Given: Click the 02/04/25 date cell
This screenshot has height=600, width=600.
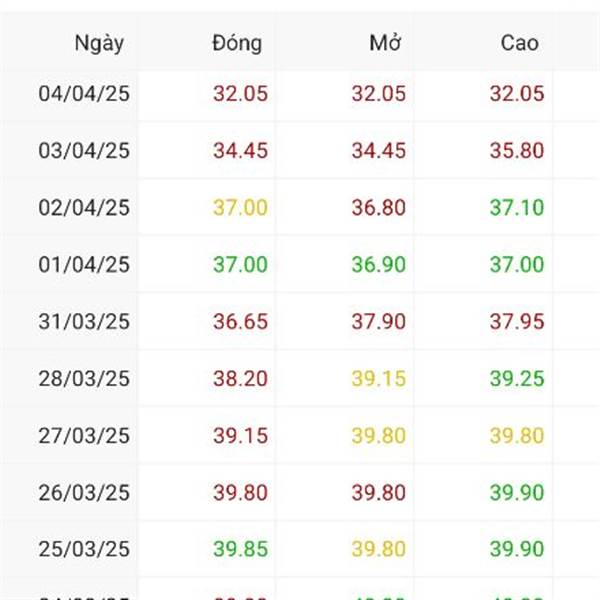Looking at the screenshot, I should (84, 208).
